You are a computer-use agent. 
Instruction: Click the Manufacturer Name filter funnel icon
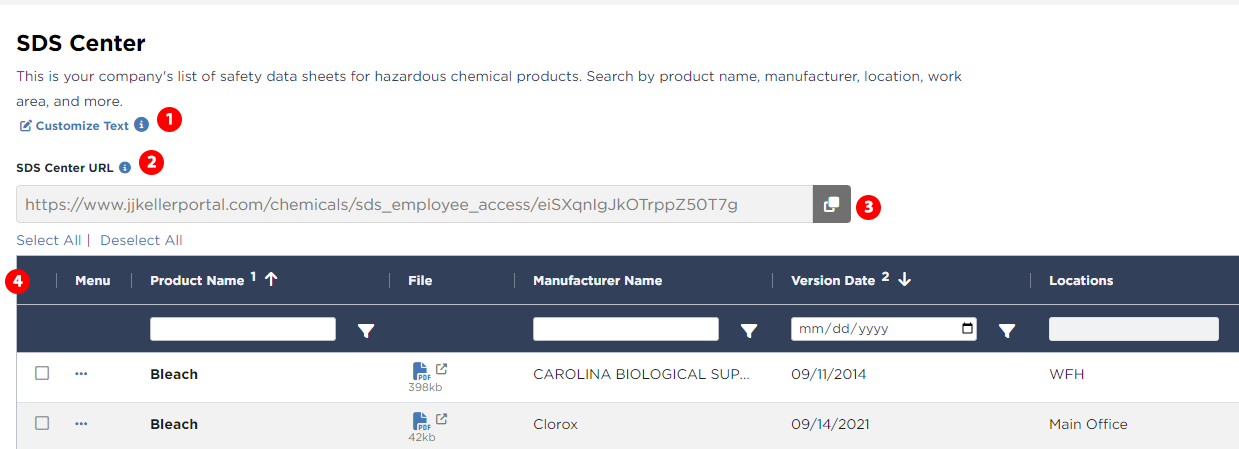(x=748, y=330)
